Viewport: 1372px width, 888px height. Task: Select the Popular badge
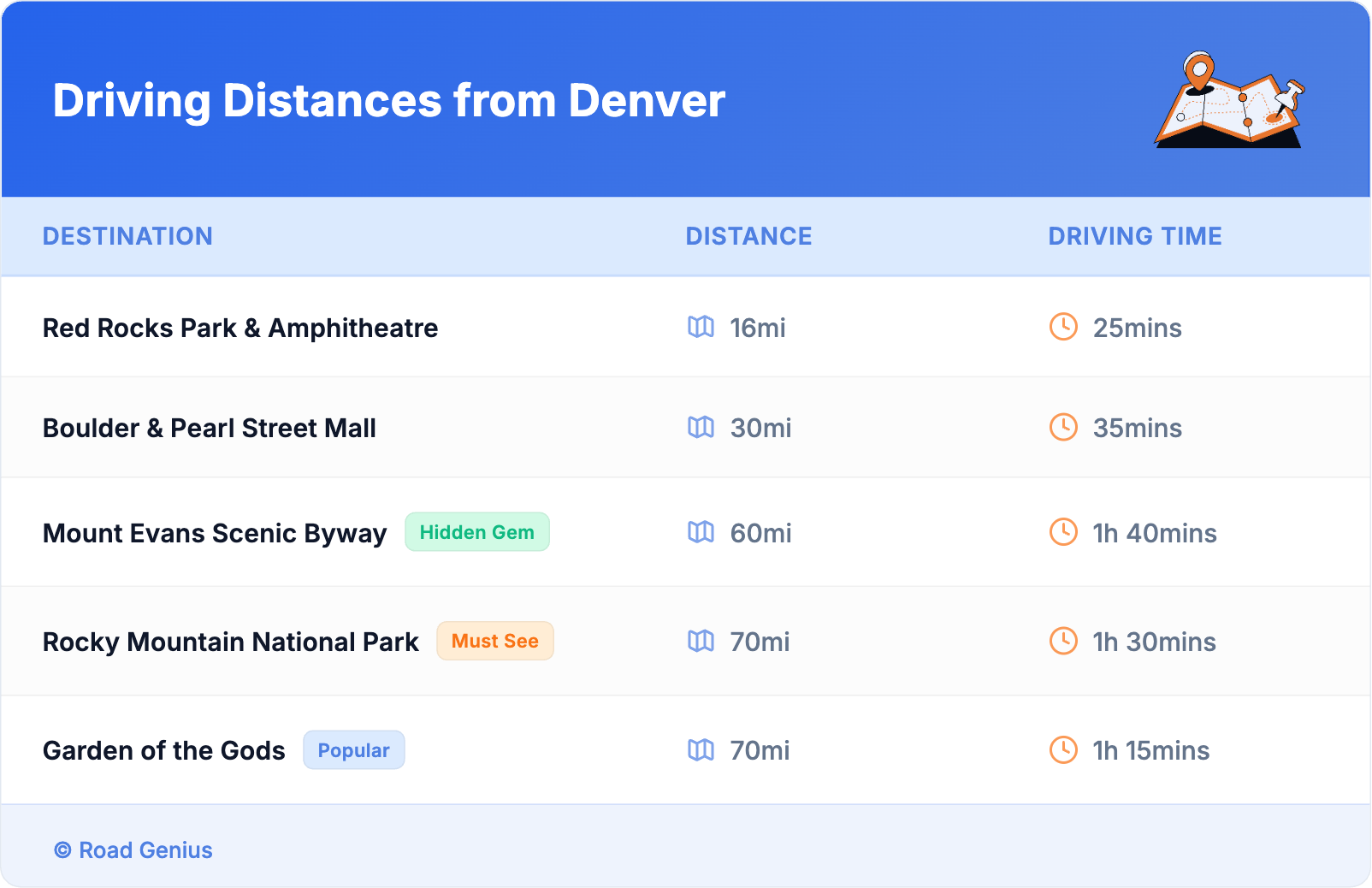pyautogui.click(x=353, y=750)
